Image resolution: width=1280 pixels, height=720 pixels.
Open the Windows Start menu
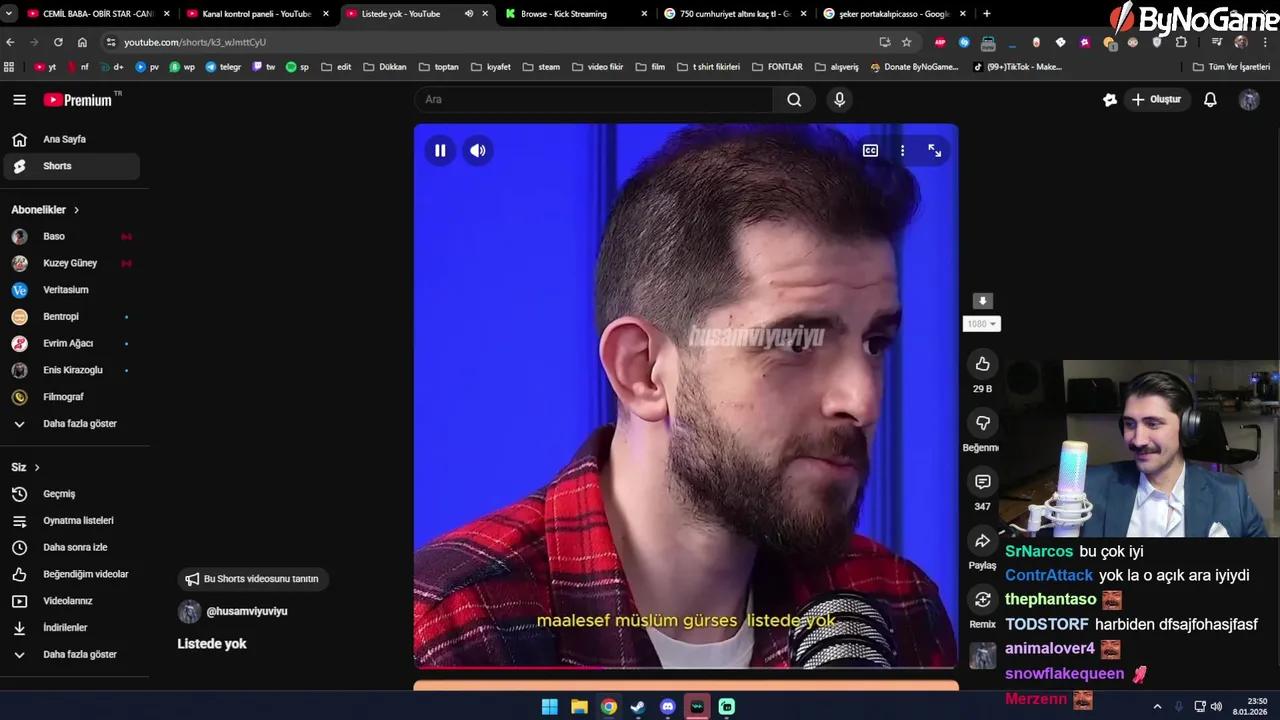pyautogui.click(x=550, y=707)
